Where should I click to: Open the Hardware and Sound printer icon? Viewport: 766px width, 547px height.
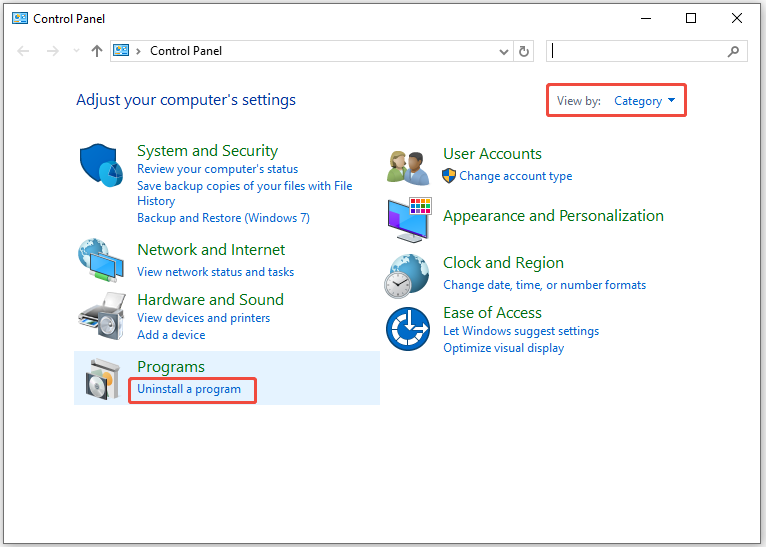point(102,316)
